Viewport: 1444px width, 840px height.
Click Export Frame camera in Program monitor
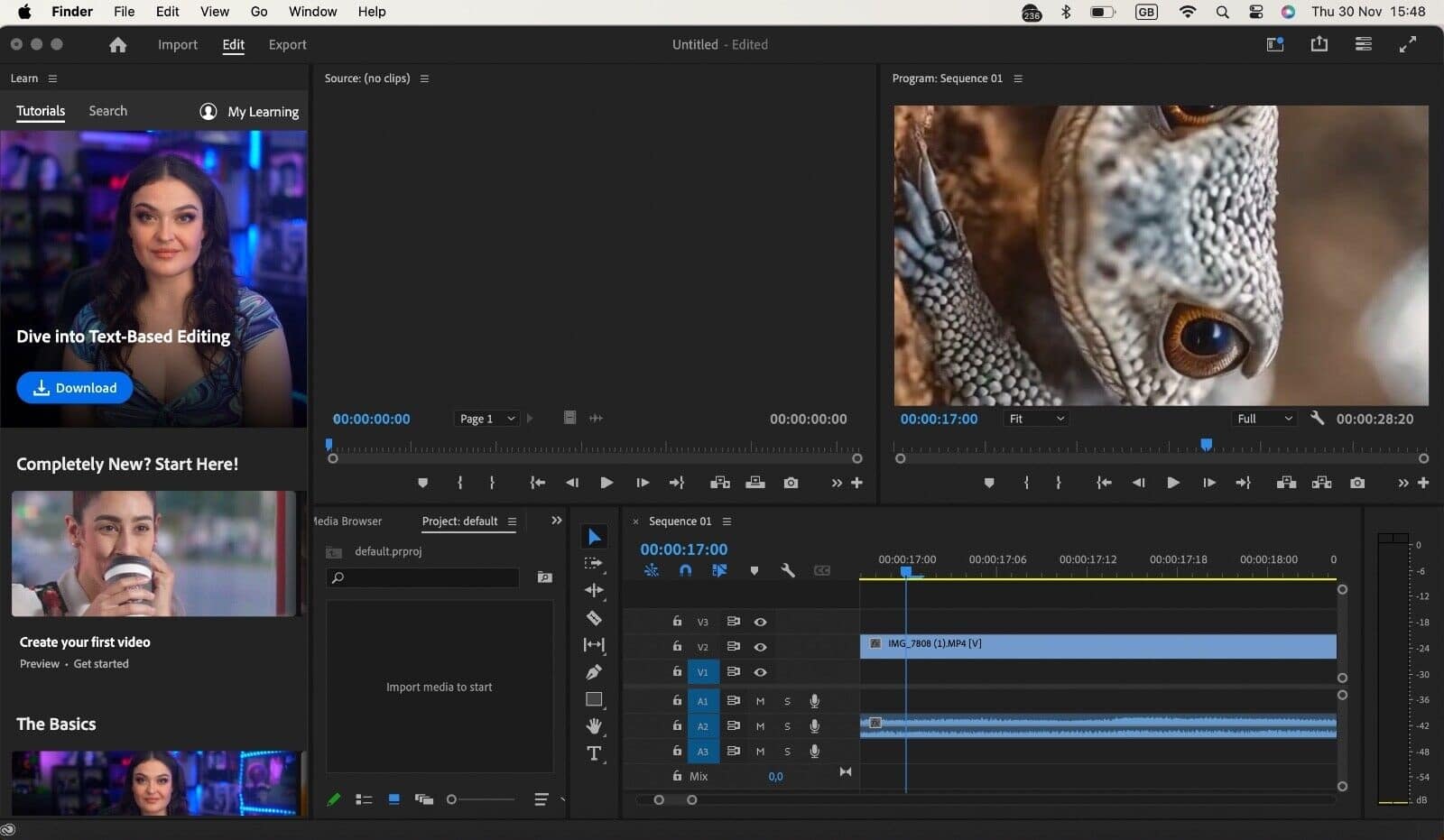point(1357,483)
